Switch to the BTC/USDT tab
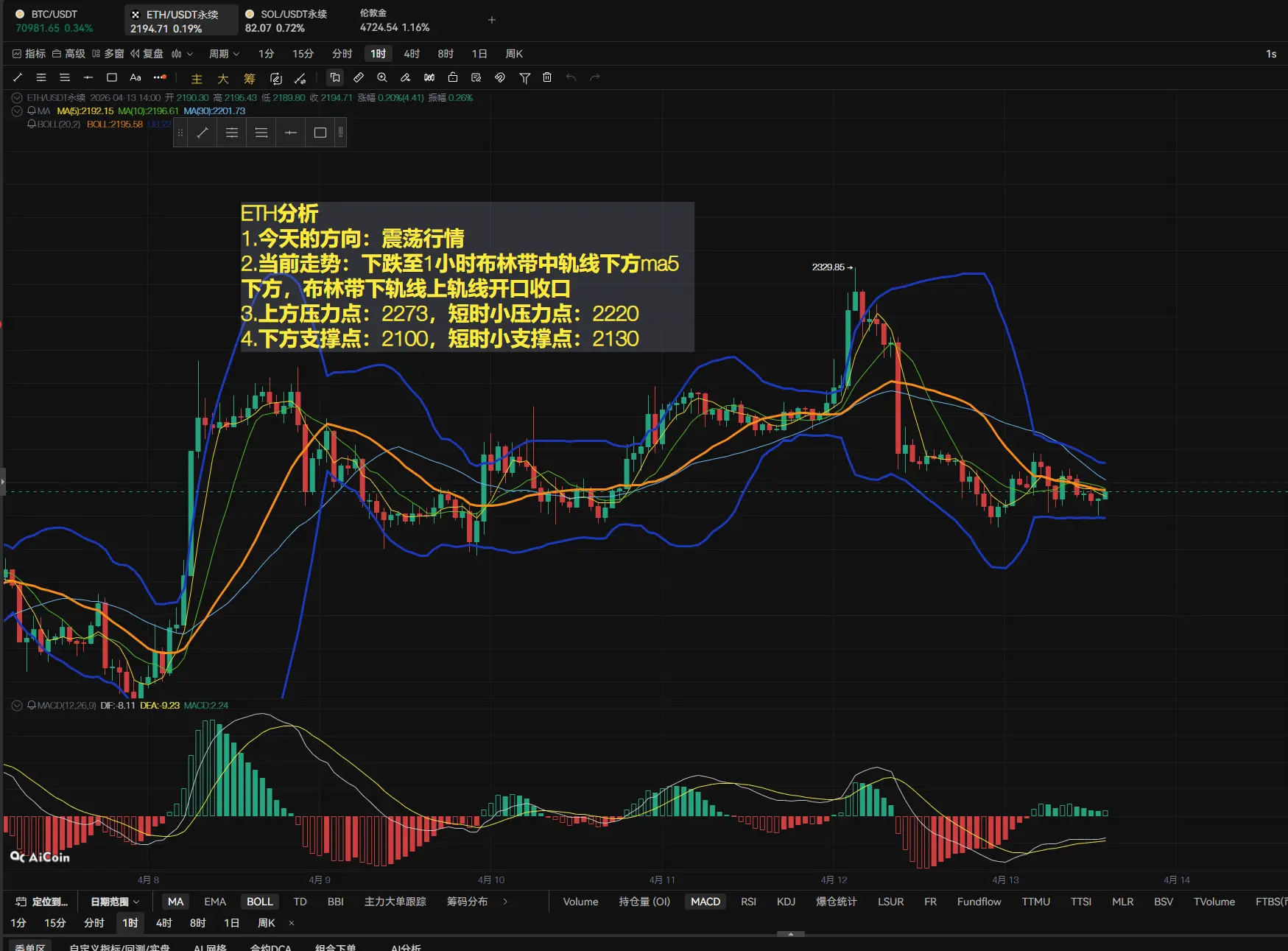 pos(54,21)
